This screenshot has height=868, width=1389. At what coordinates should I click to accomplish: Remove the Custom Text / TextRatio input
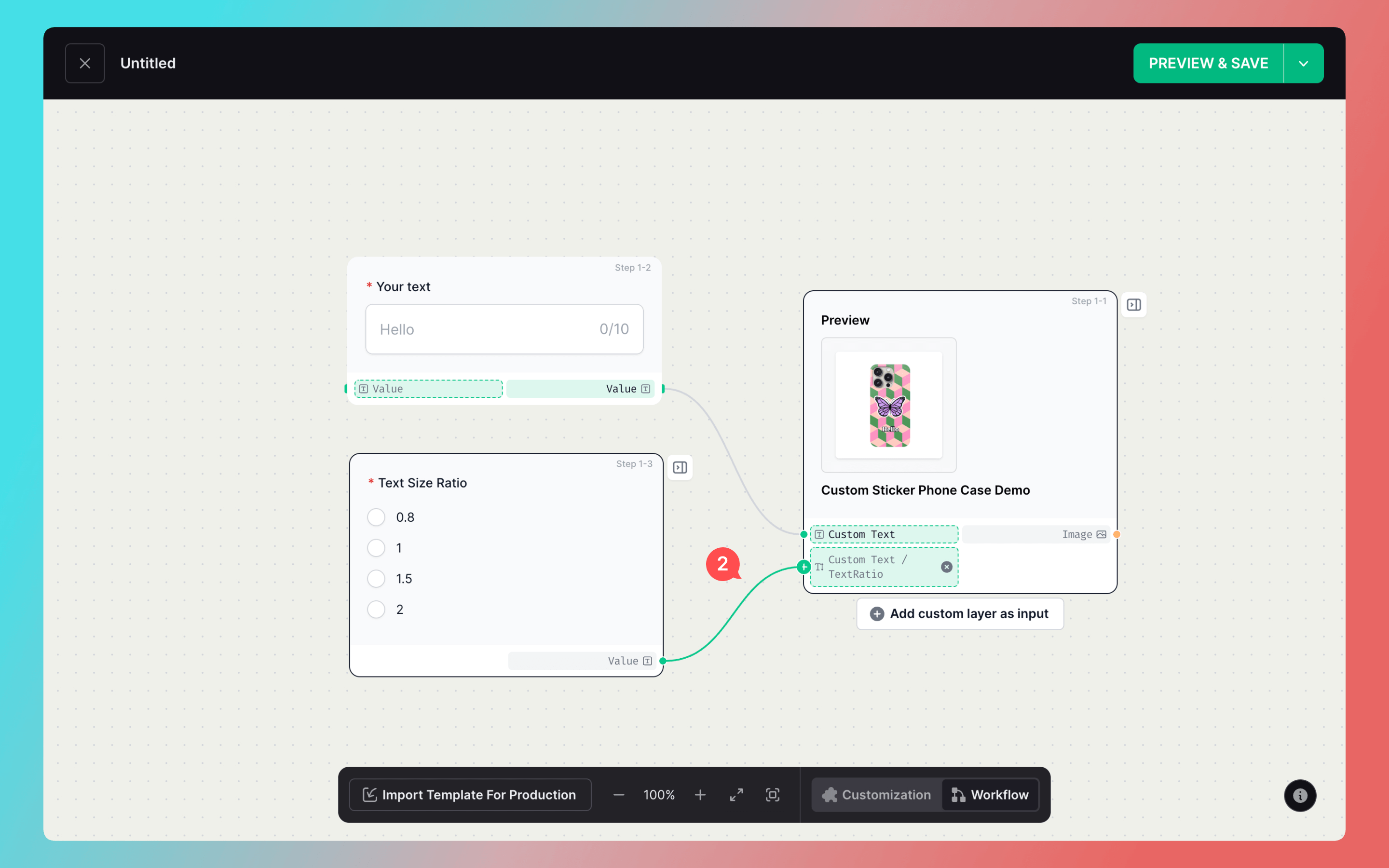(x=946, y=567)
